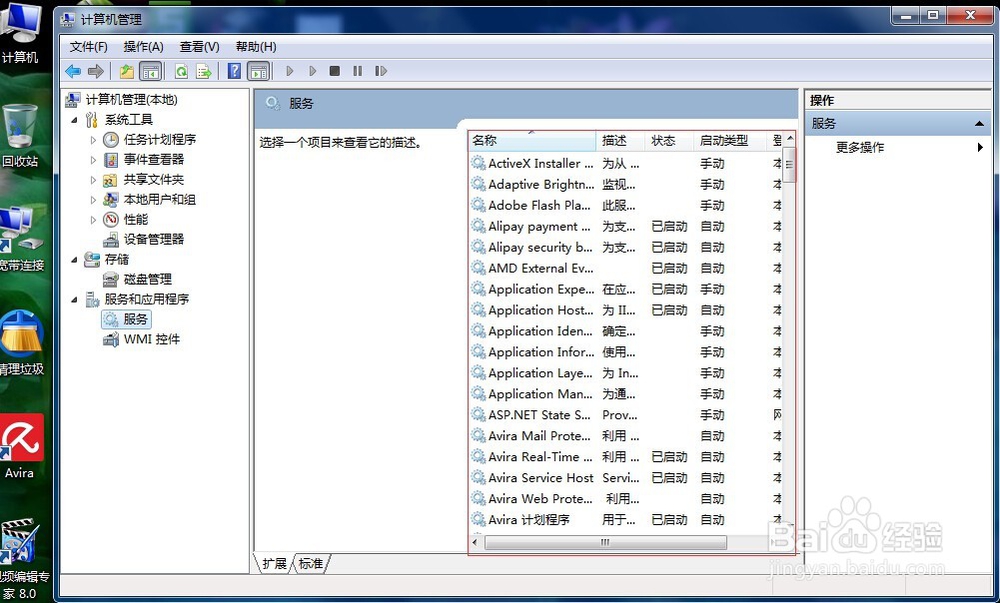Open the 查看(V) menu

coord(200,47)
